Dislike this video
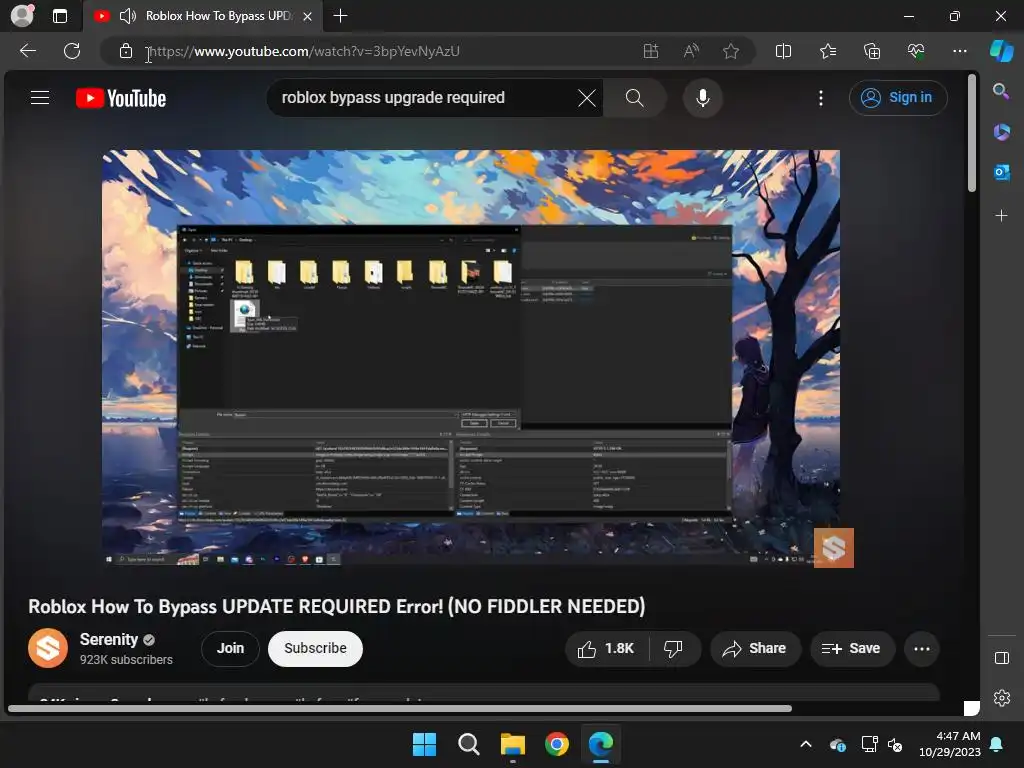1024x768 pixels. click(x=673, y=648)
